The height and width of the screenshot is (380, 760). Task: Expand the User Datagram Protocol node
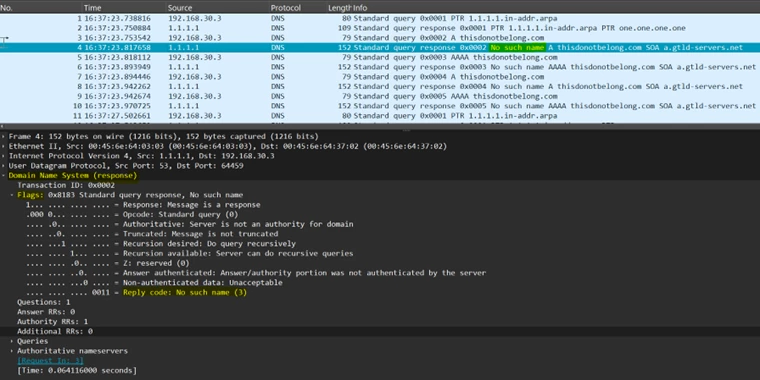[x=4, y=166]
